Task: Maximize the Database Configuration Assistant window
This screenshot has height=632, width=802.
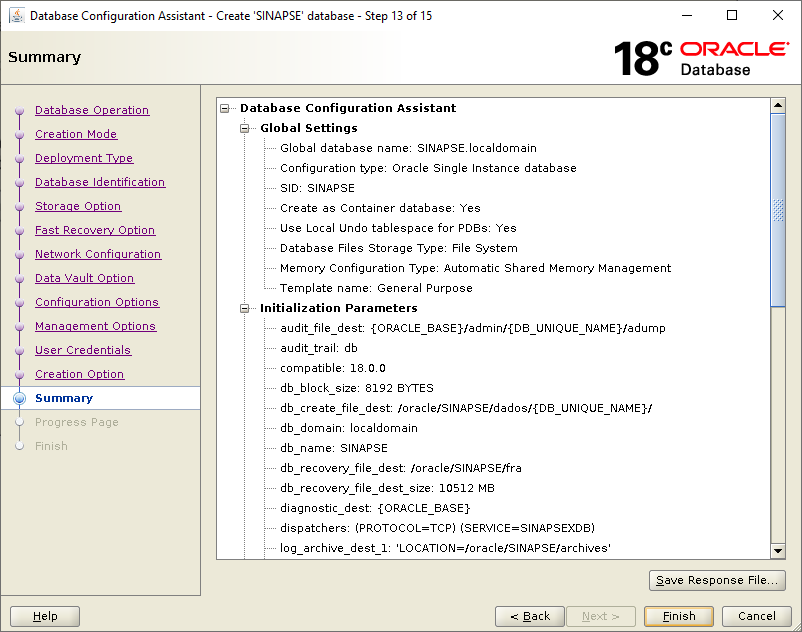Action: 732,15
